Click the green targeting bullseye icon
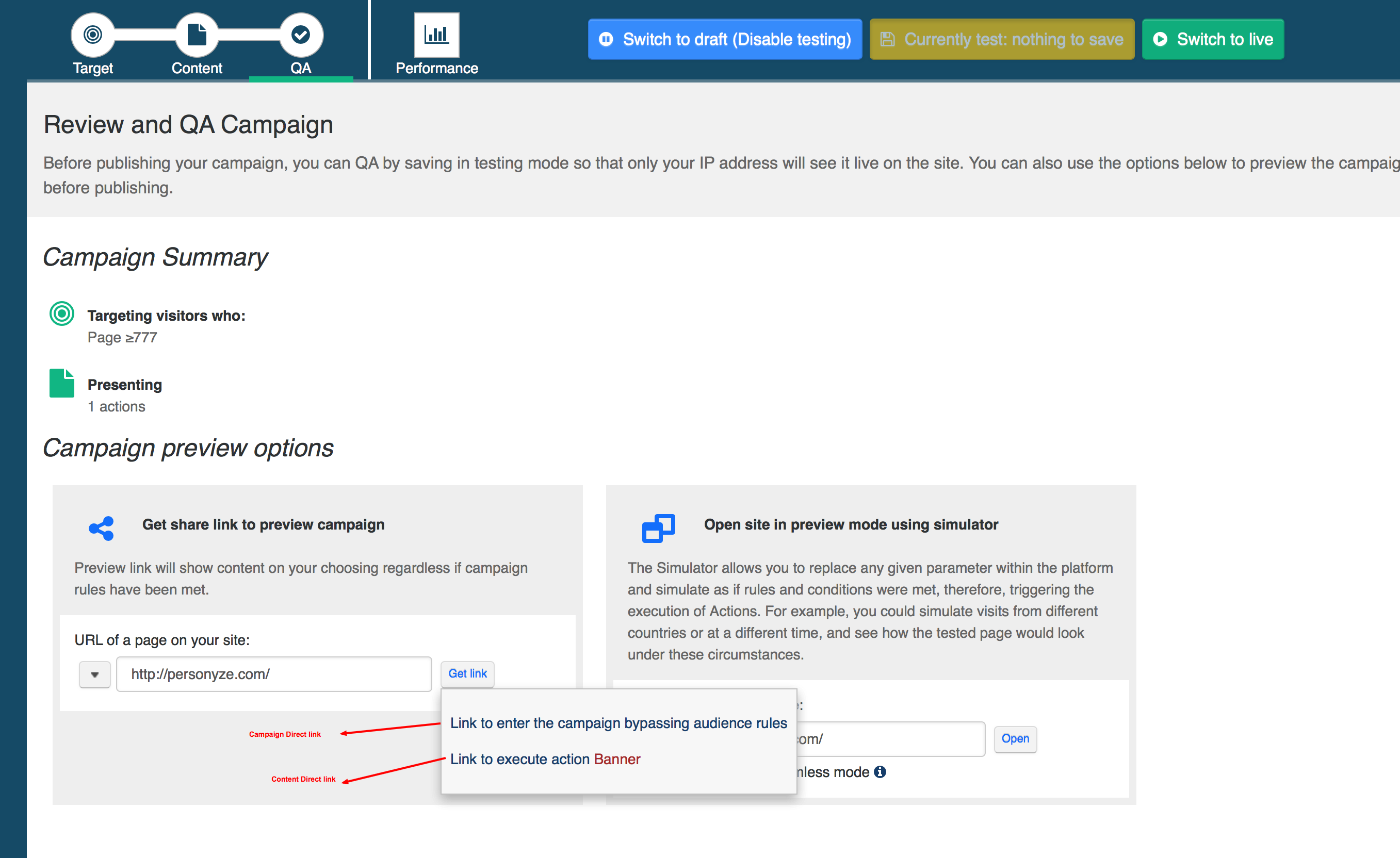 62,313
